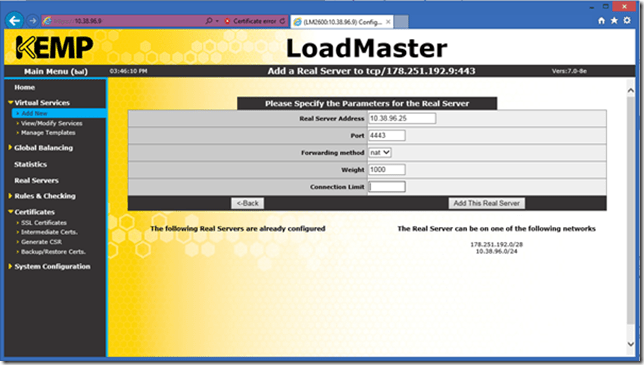Click the KEMP logo
644x365 pixels.
54,47
